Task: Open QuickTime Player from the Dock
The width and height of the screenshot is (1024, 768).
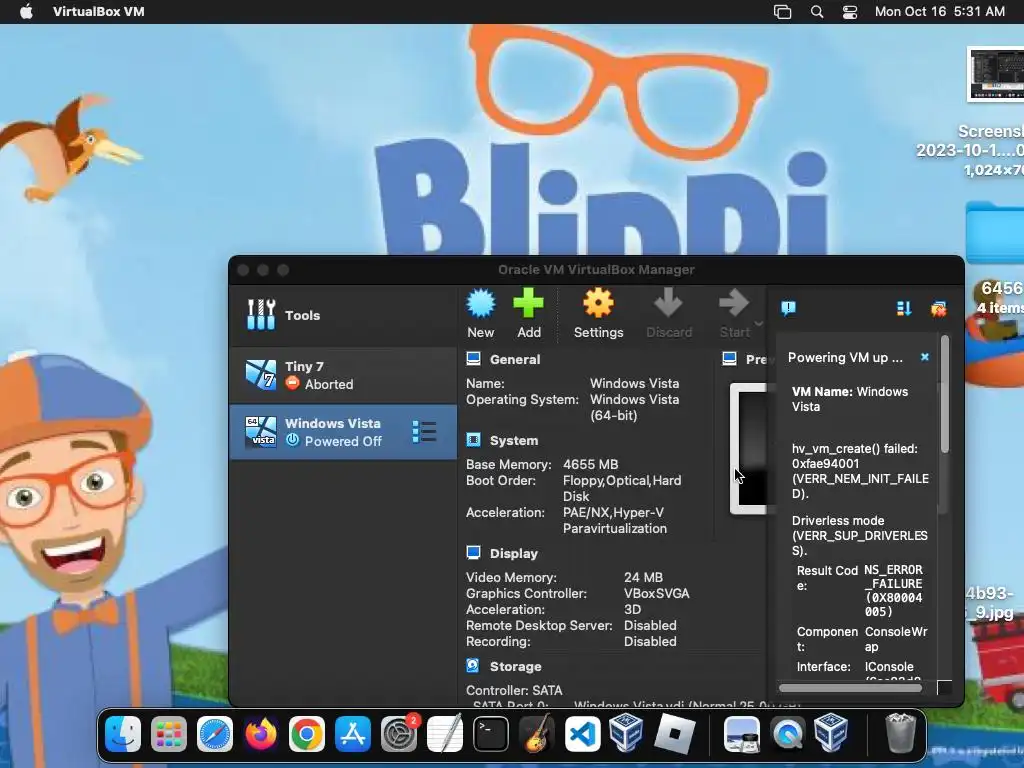Action: click(x=788, y=734)
